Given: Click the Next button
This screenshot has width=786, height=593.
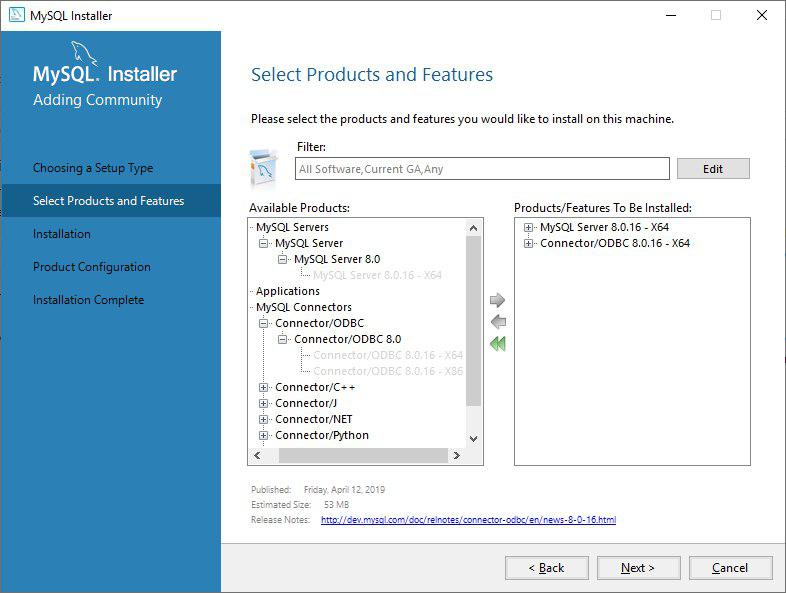Looking at the screenshot, I should (638, 567).
